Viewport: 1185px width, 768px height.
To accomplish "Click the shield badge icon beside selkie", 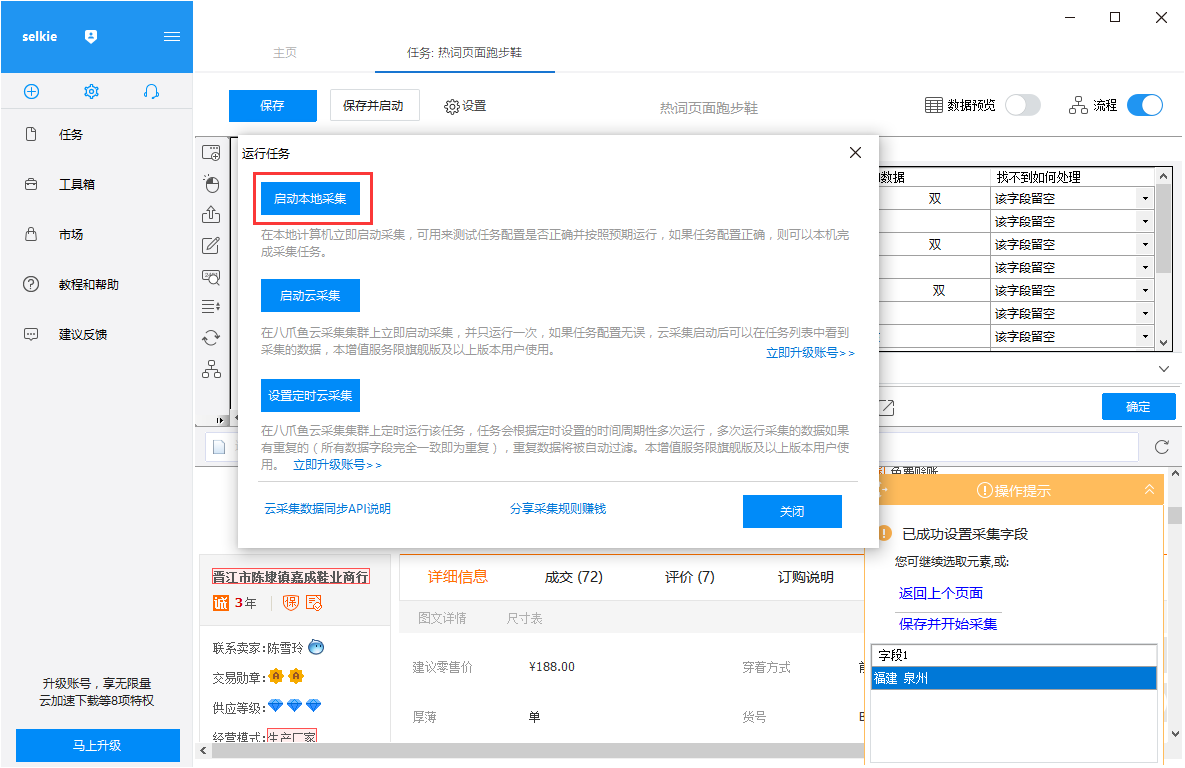I will [x=91, y=36].
